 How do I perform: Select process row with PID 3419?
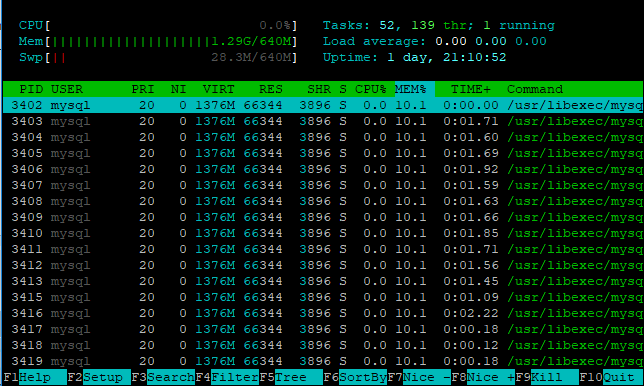(323, 361)
